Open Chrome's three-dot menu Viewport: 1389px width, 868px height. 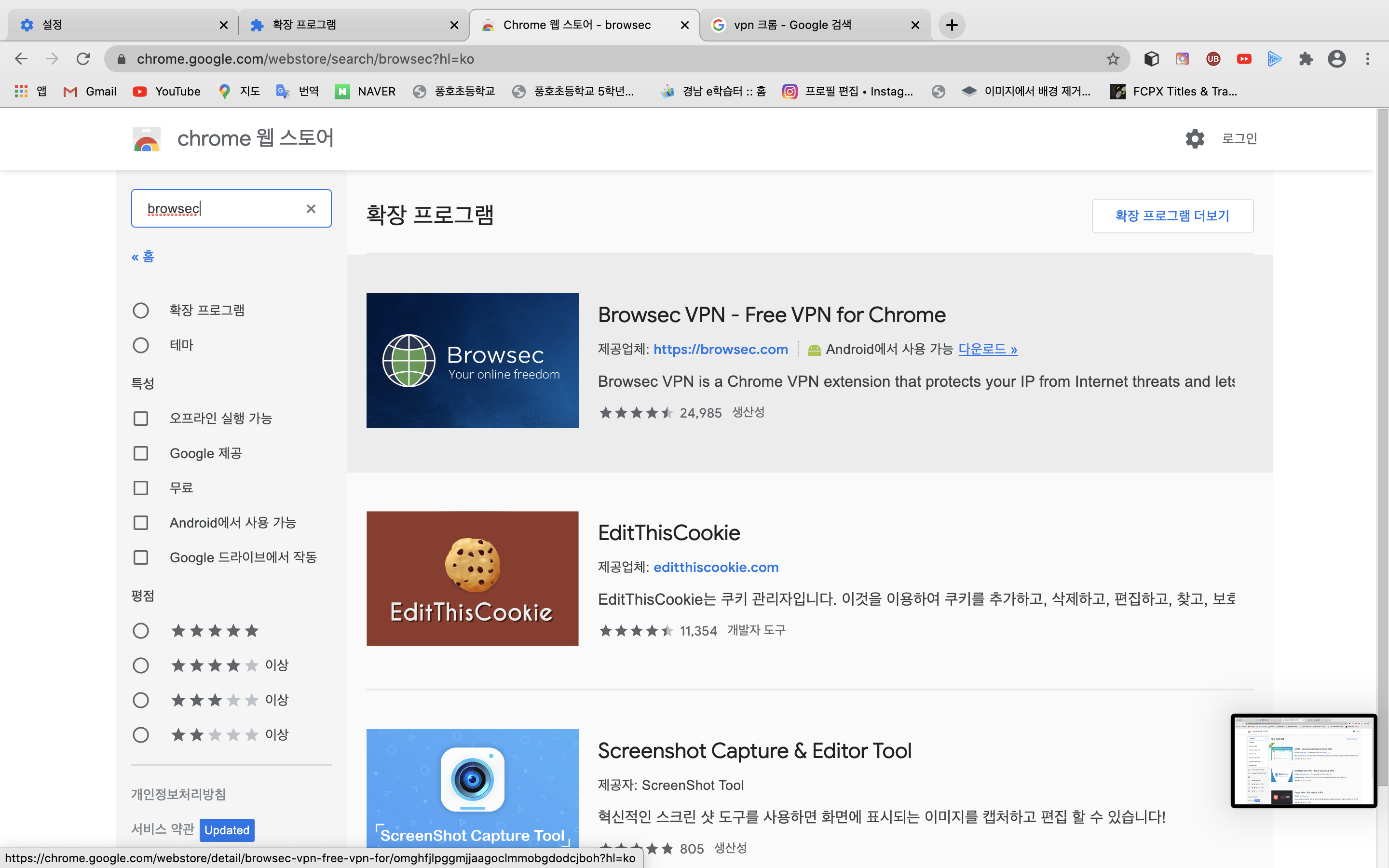pyautogui.click(x=1368, y=59)
